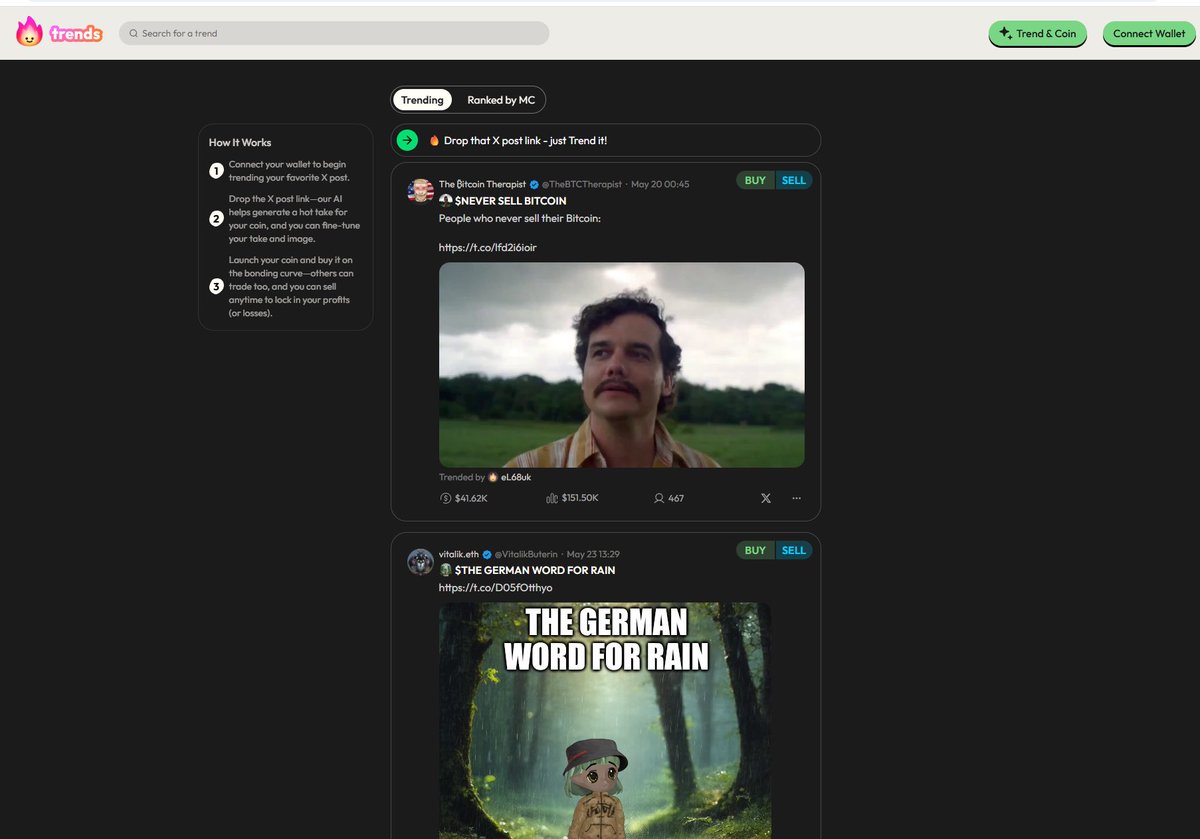1200x839 pixels.
Task: Click the $151.50K chart icon stat
Action: 552,498
